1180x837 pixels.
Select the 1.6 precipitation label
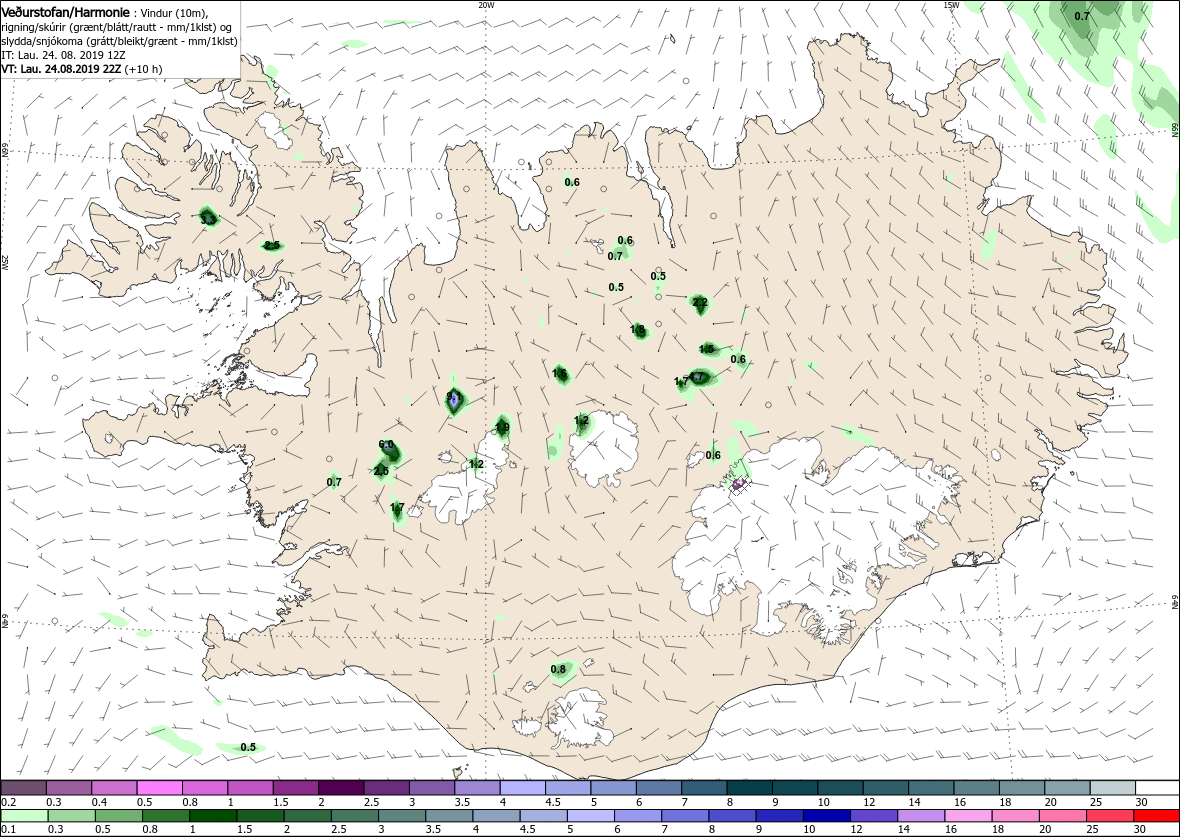tap(559, 373)
